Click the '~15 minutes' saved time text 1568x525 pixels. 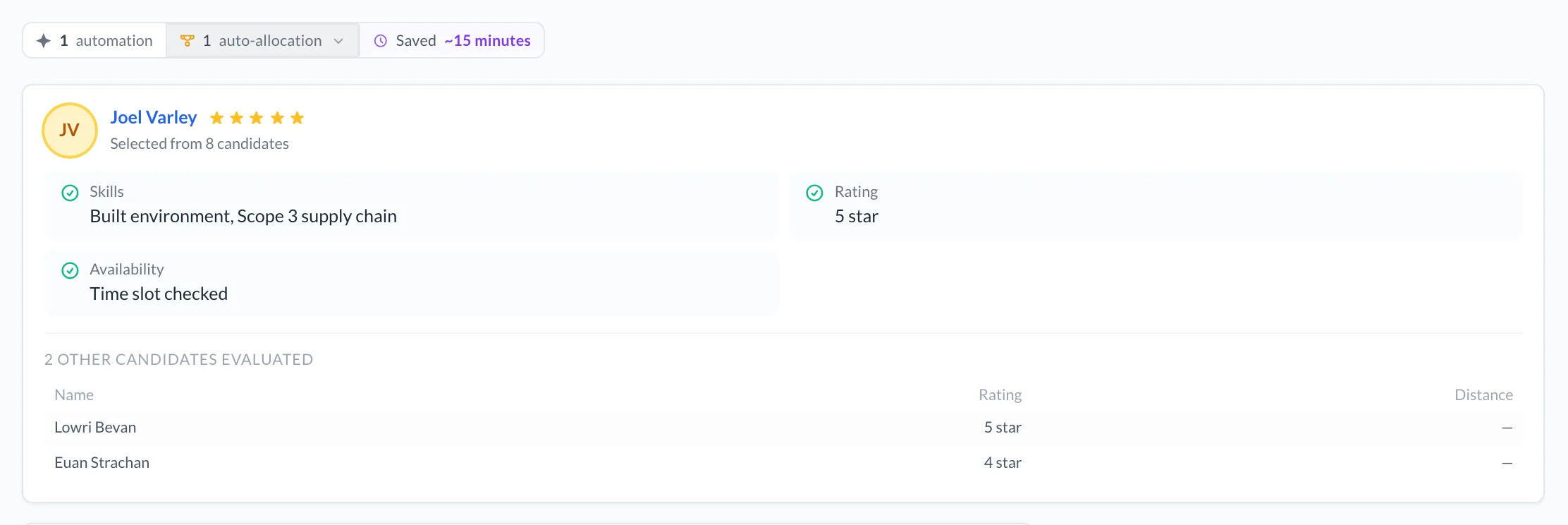pyautogui.click(x=487, y=41)
